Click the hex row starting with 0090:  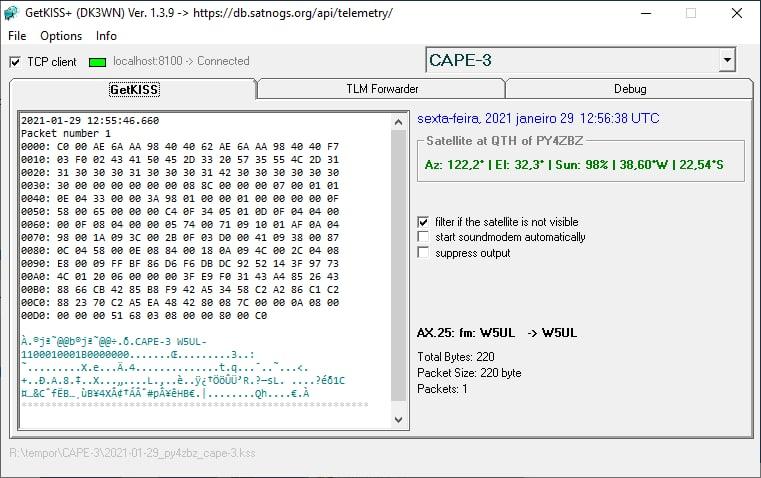tap(180, 264)
